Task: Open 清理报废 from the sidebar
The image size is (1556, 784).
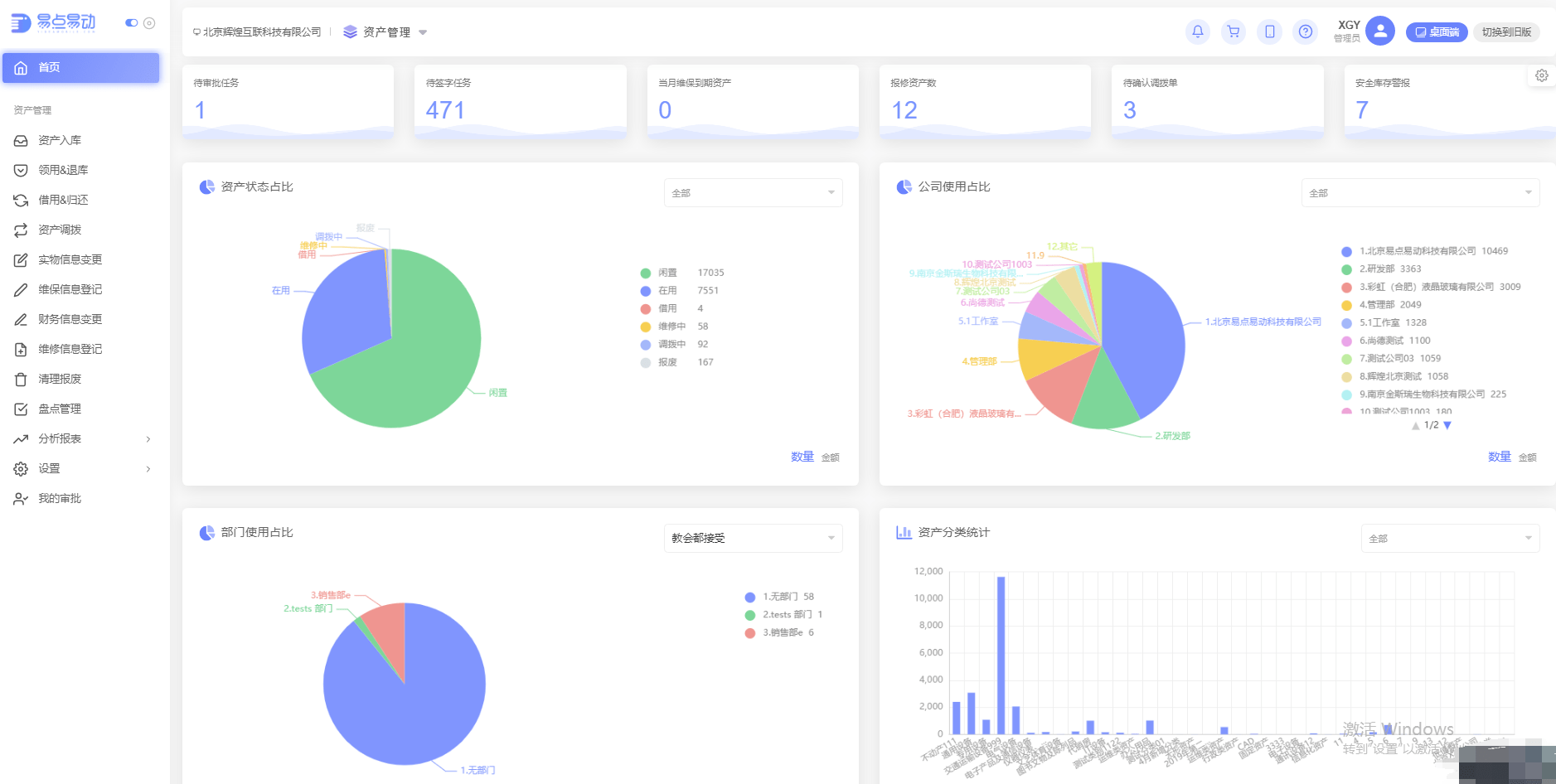Action: point(60,380)
